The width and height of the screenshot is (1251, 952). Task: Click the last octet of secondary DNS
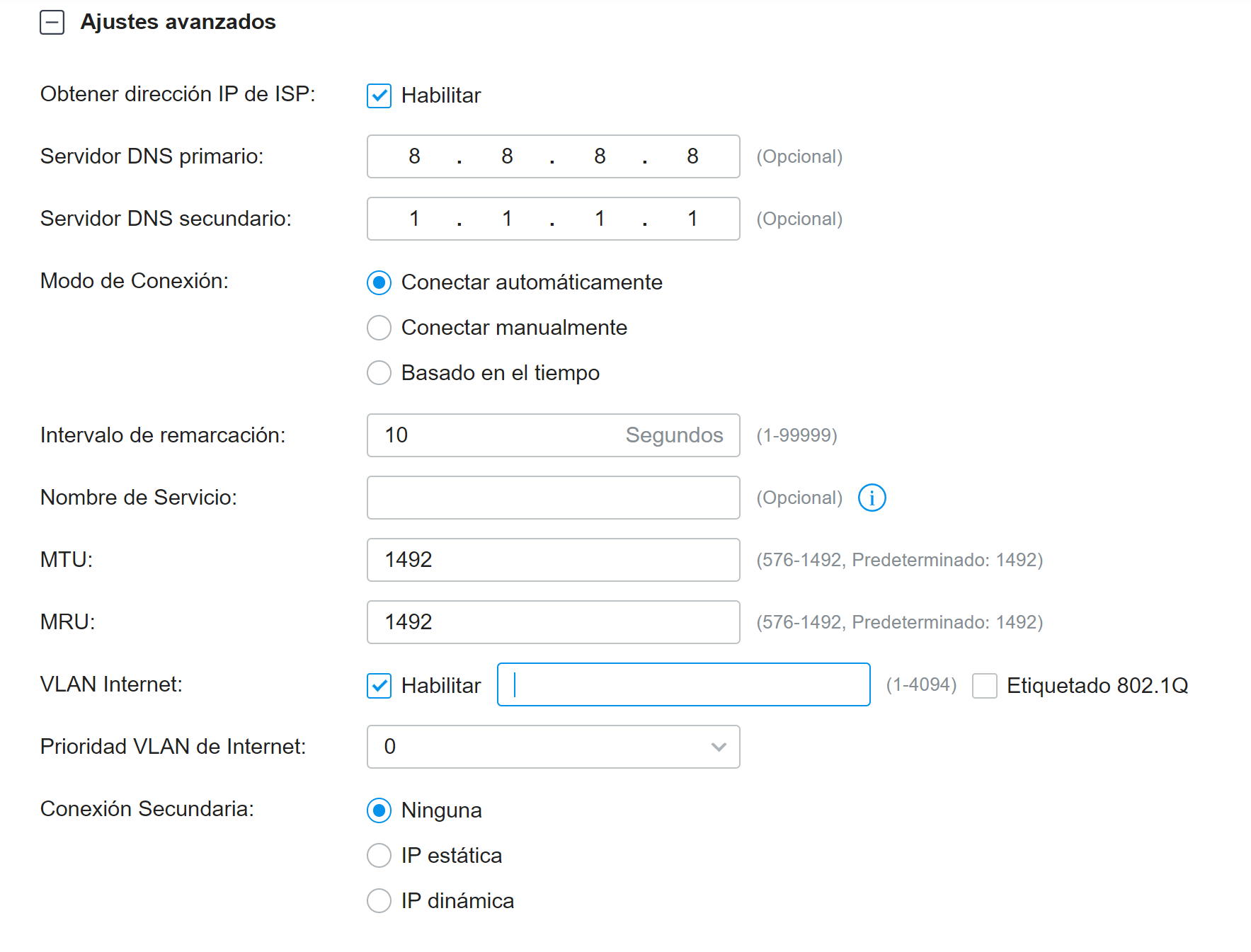[x=692, y=219]
